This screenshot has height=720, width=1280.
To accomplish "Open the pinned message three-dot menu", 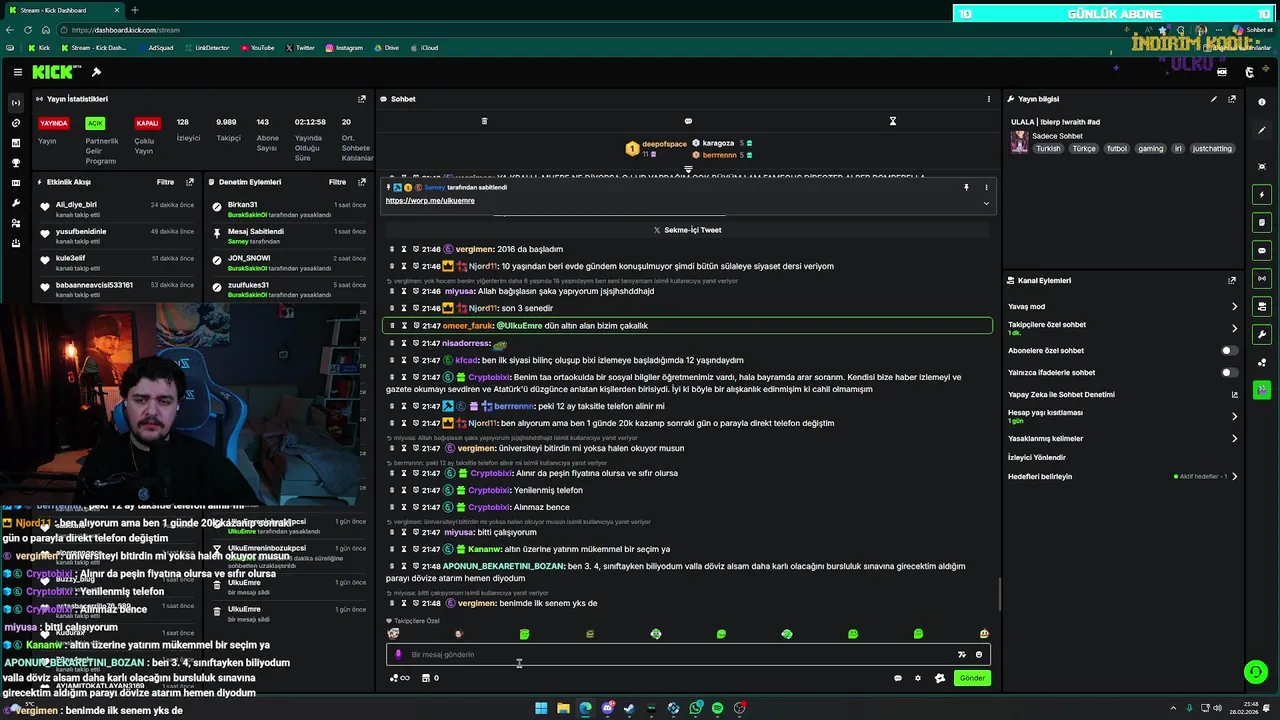I will (x=986, y=187).
